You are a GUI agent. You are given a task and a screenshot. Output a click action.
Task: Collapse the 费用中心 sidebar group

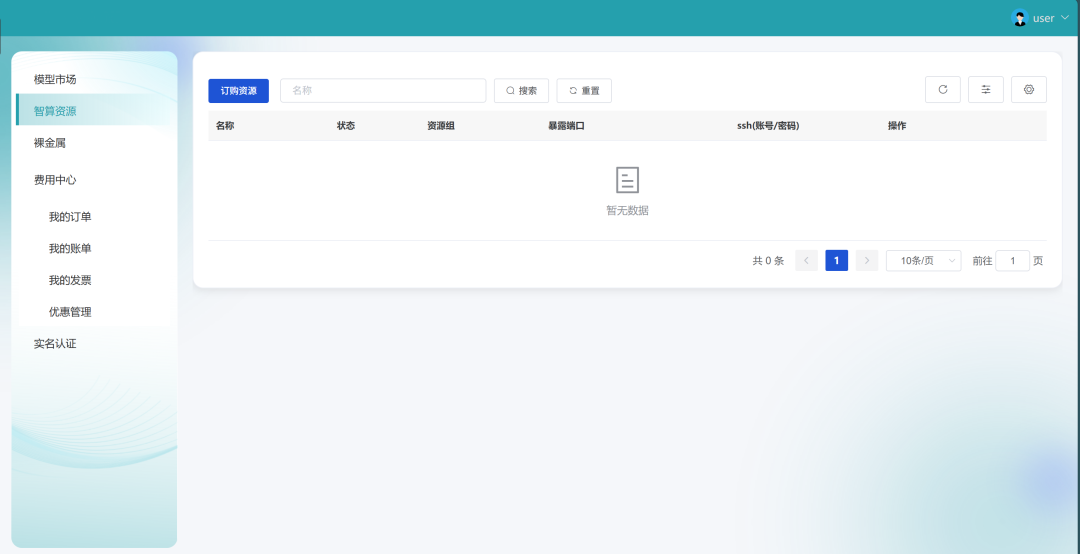coord(55,180)
